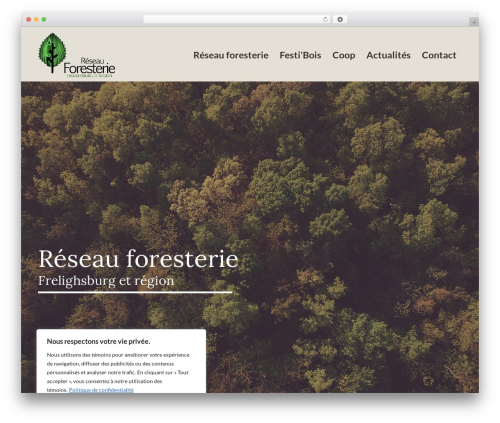Click the Nous respectons votre vie privée heading
Image resolution: width=500 pixels, height=423 pixels.
98,341
